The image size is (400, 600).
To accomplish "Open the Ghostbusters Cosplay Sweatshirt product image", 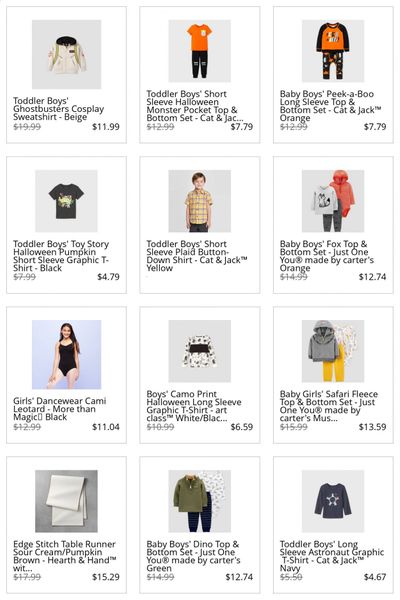I will 66,54.
